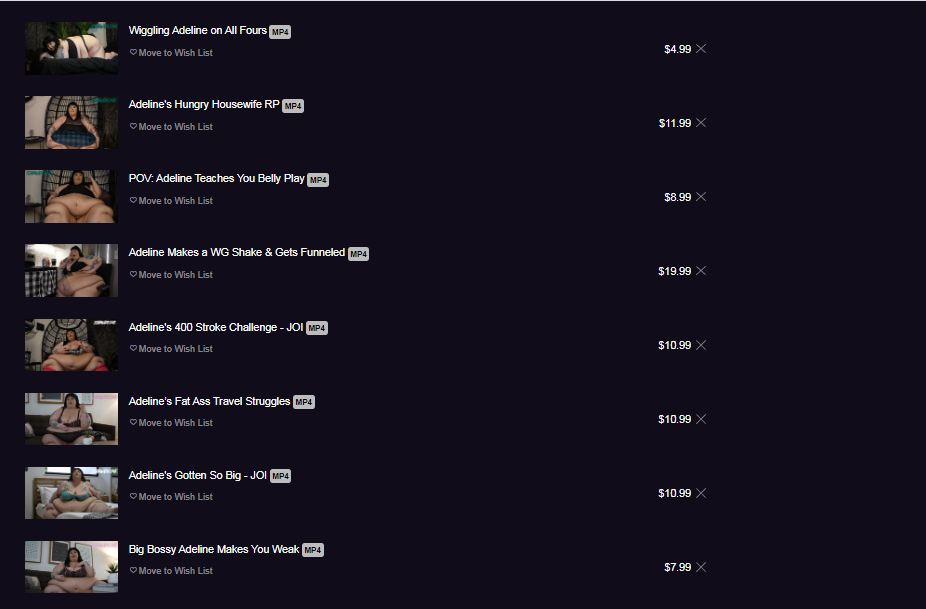Open the Travel Struggles title link
926x609 pixels.
(209, 401)
